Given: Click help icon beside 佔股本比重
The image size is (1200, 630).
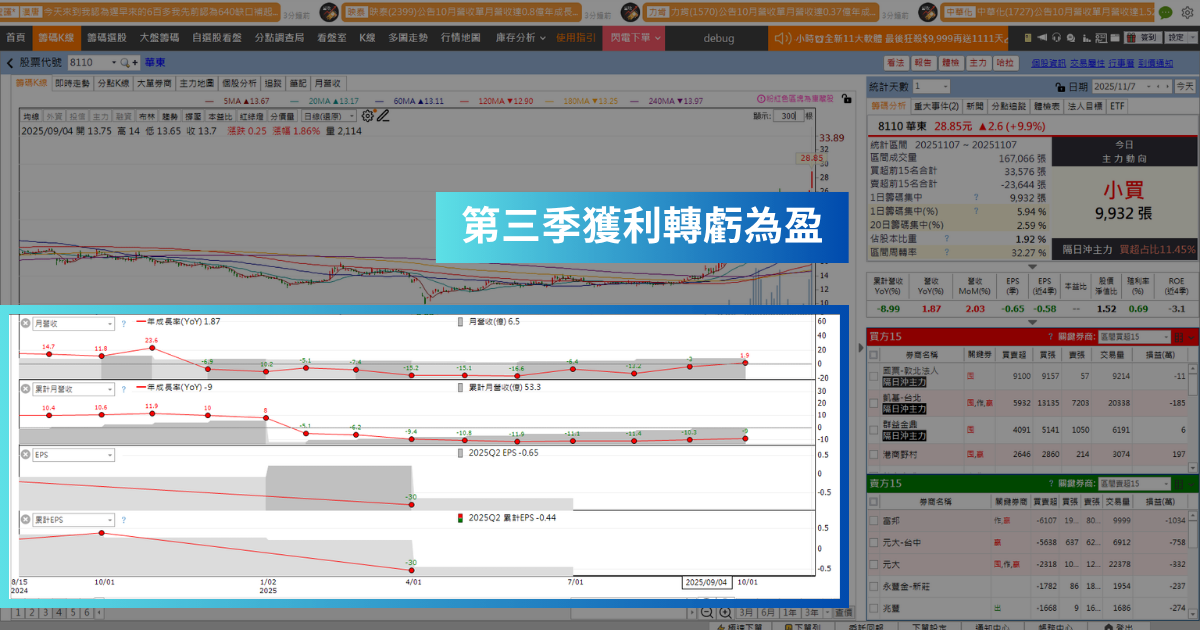Looking at the screenshot, I should 945,239.
